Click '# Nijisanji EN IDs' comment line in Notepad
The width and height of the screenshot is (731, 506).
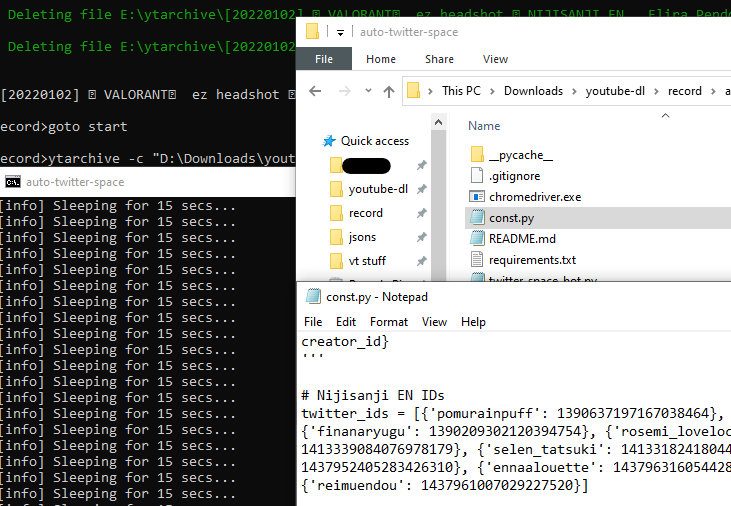coord(373,396)
